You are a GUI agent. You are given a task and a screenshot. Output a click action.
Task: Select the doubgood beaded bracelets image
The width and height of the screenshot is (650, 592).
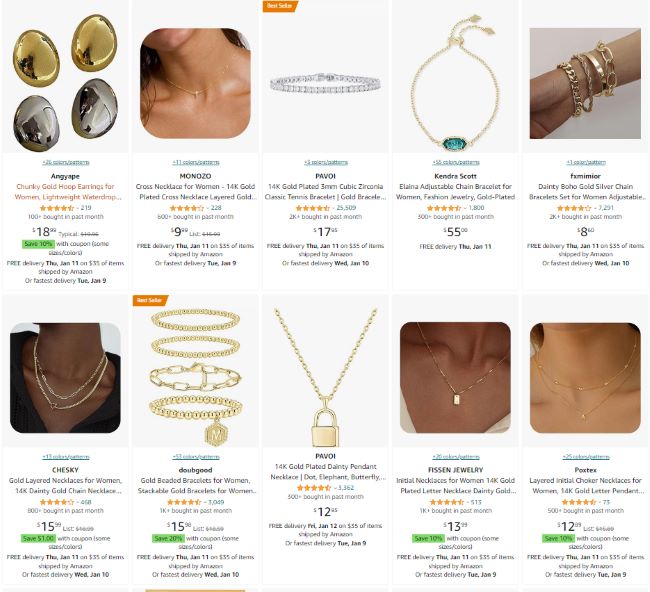click(195, 377)
